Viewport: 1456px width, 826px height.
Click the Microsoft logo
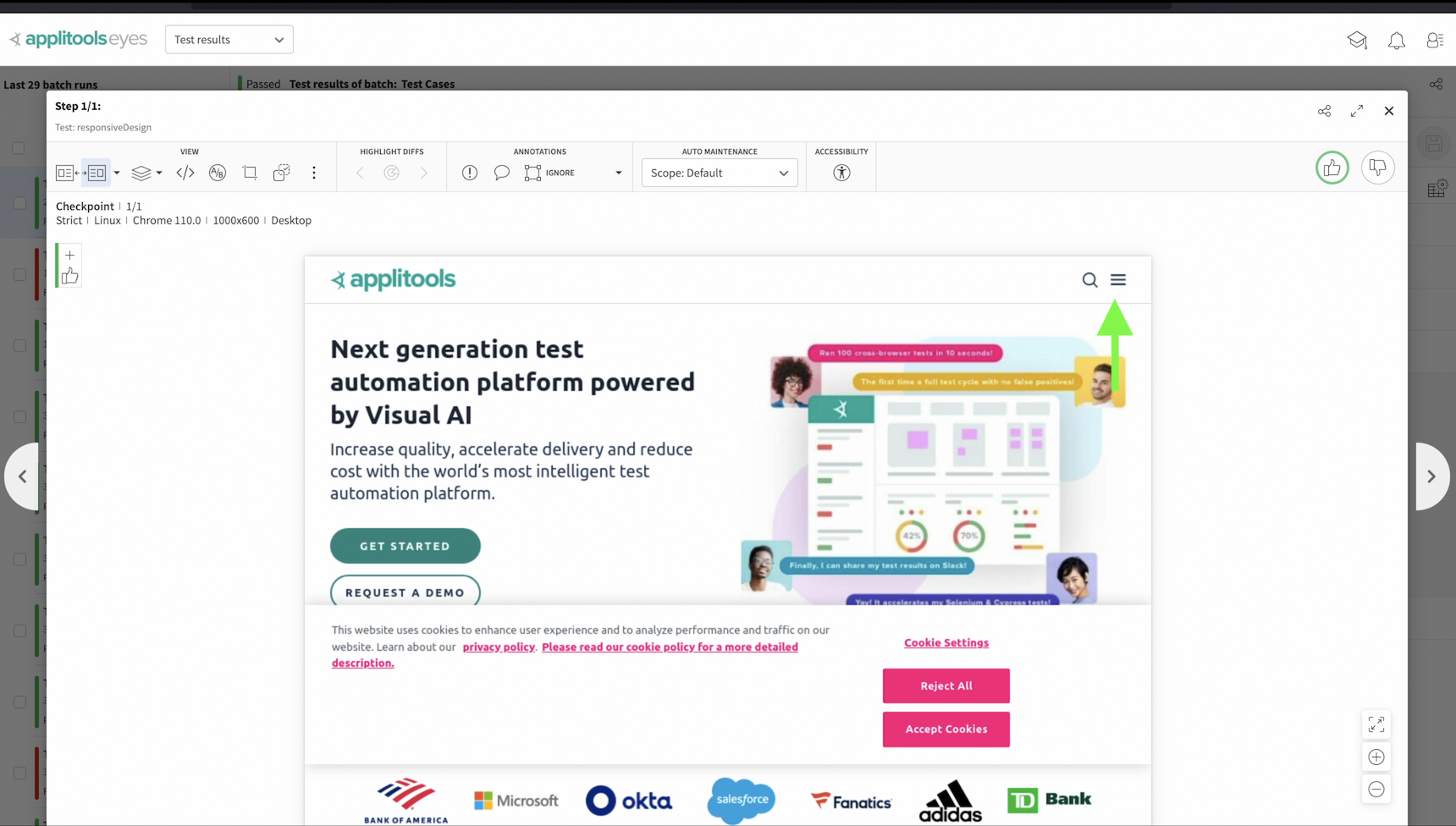point(516,800)
